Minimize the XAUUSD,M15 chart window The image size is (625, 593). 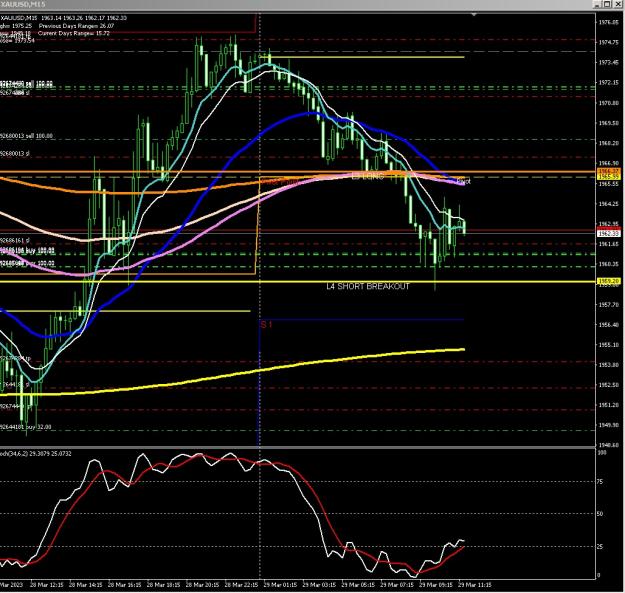[x=597, y=4]
